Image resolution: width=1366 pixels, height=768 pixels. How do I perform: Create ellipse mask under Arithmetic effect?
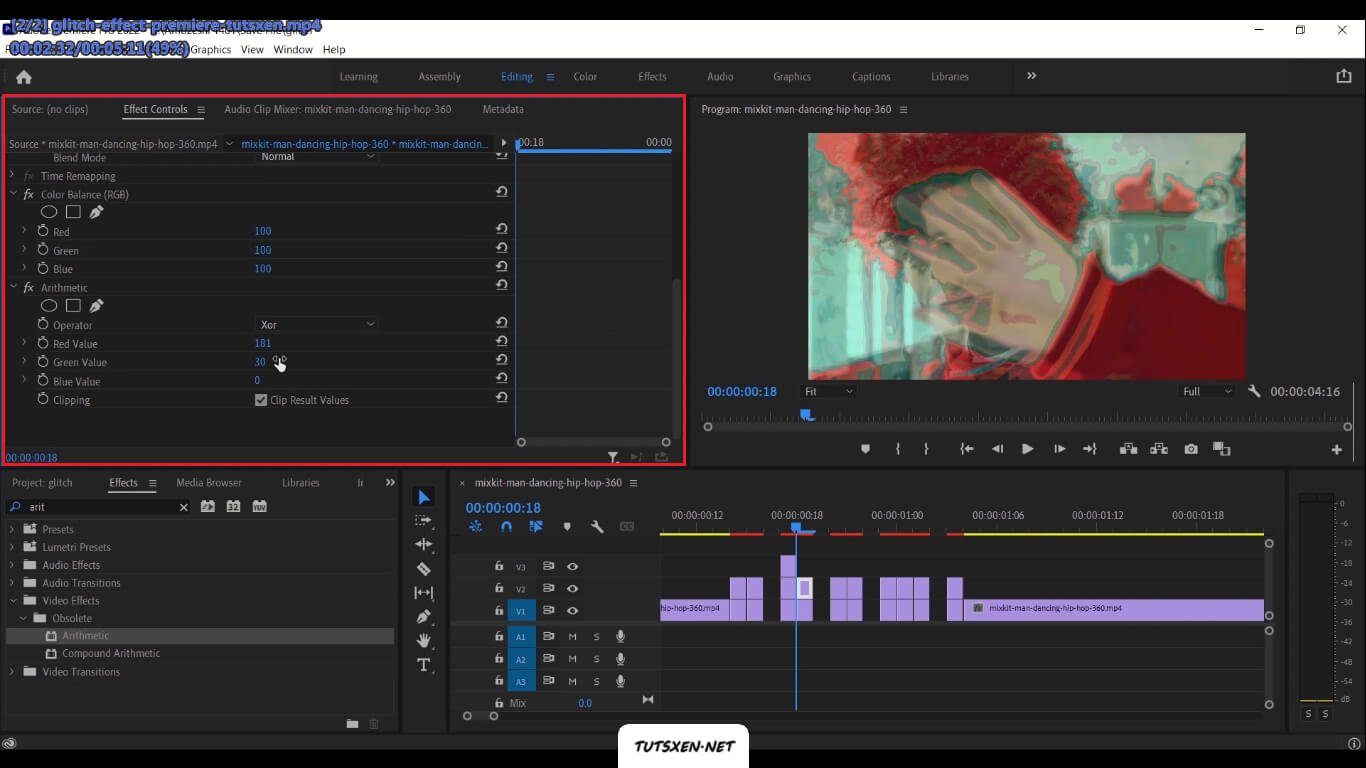48,306
